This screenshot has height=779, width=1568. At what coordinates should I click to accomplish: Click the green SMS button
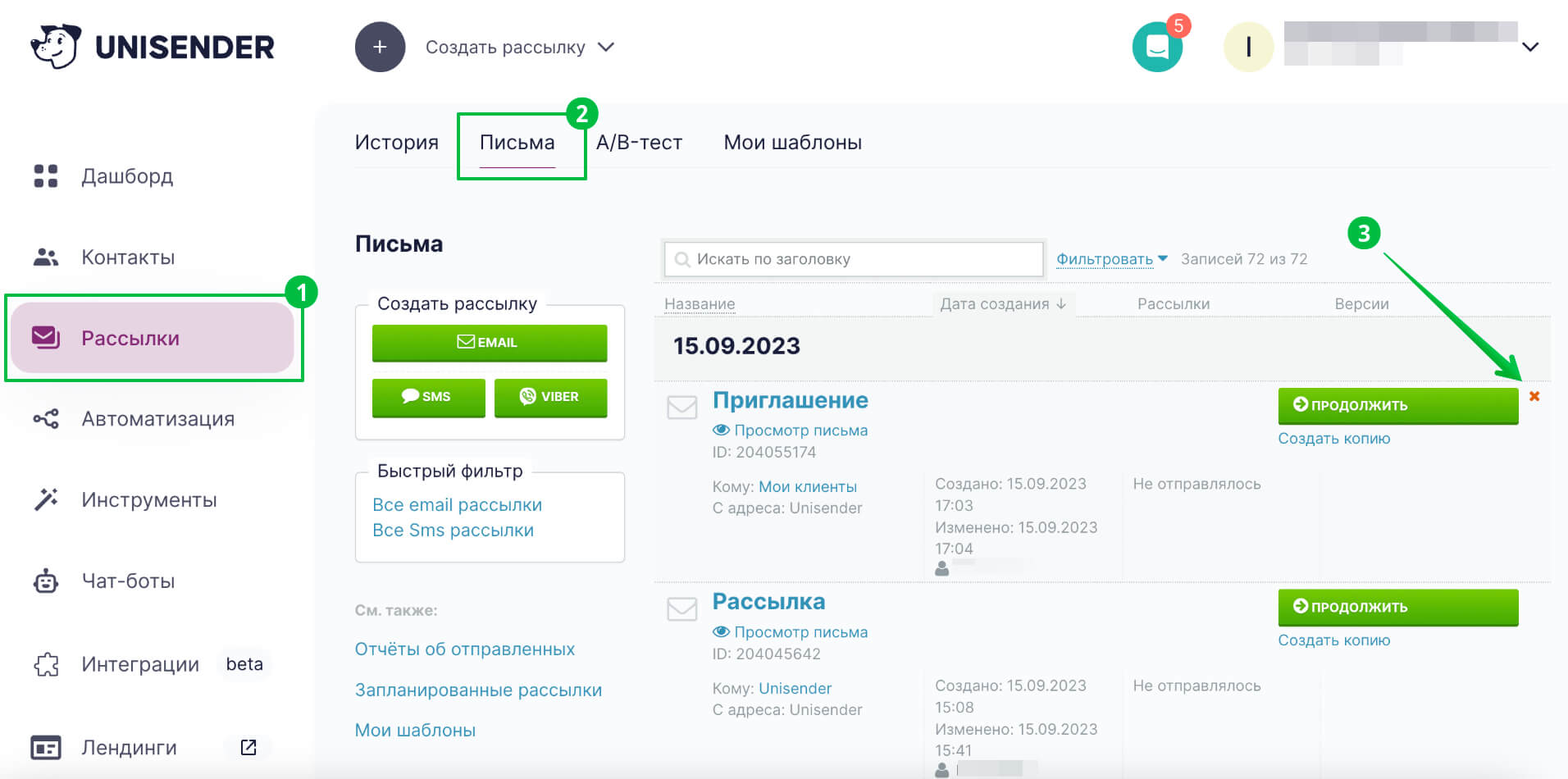428,397
